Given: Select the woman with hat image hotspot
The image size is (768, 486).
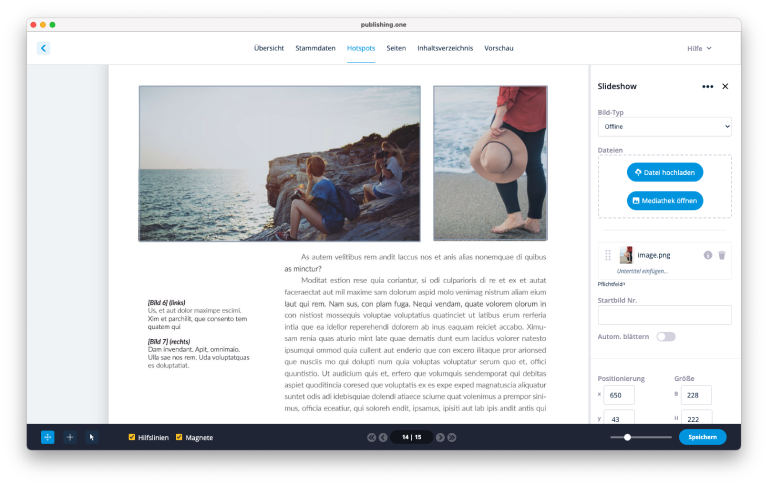Looking at the screenshot, I should 490,163.
